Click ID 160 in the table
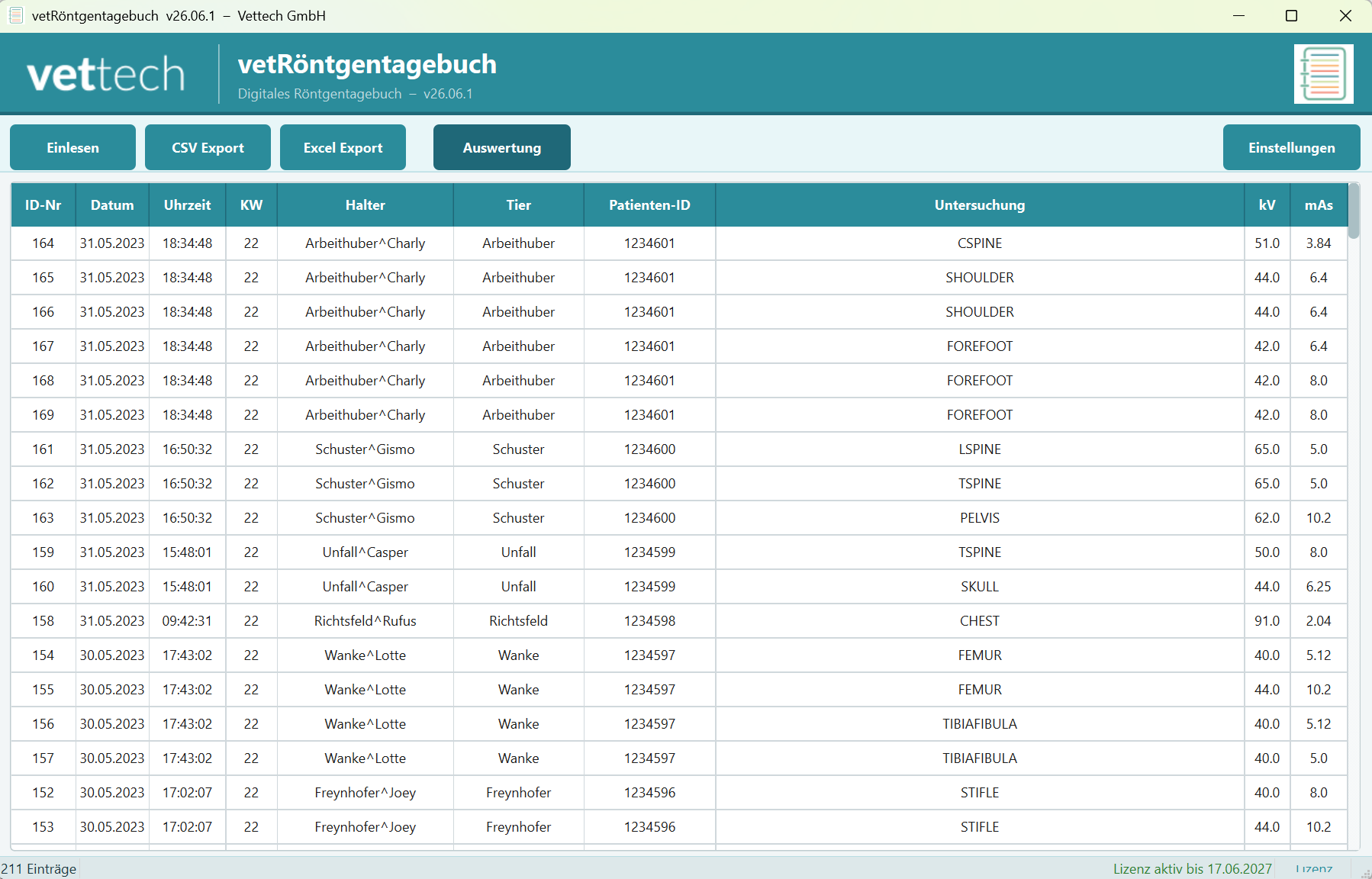The image size is (1372, 879). [x=43, y=587]
